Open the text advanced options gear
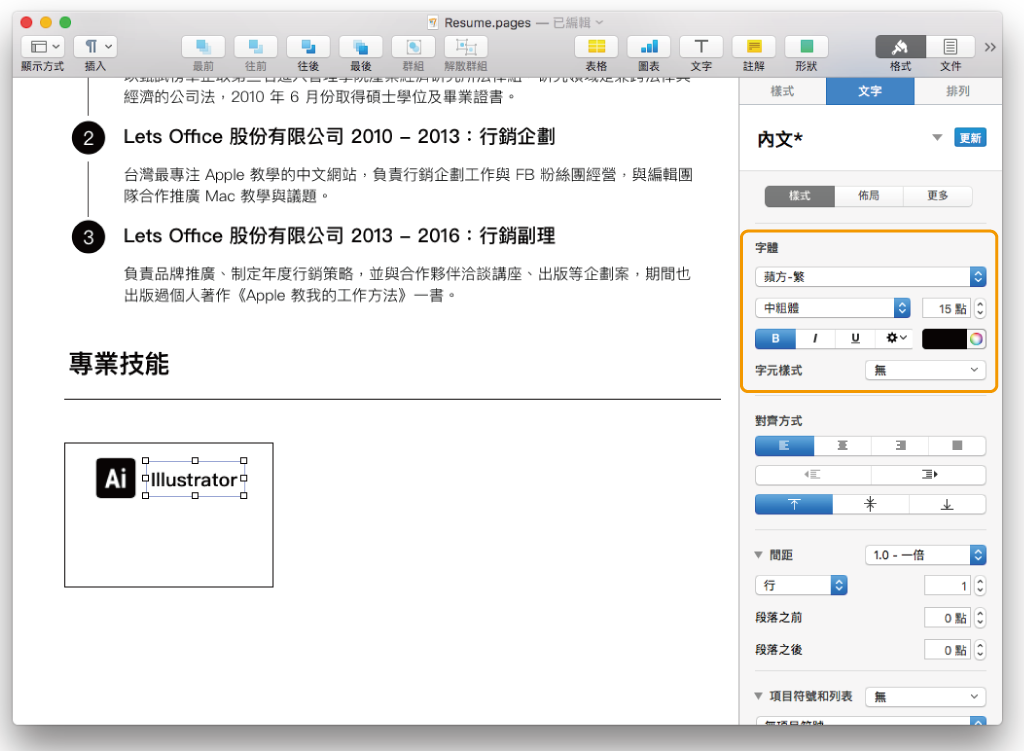Viewport: 1024px width, 751px height. pos(896,338)
